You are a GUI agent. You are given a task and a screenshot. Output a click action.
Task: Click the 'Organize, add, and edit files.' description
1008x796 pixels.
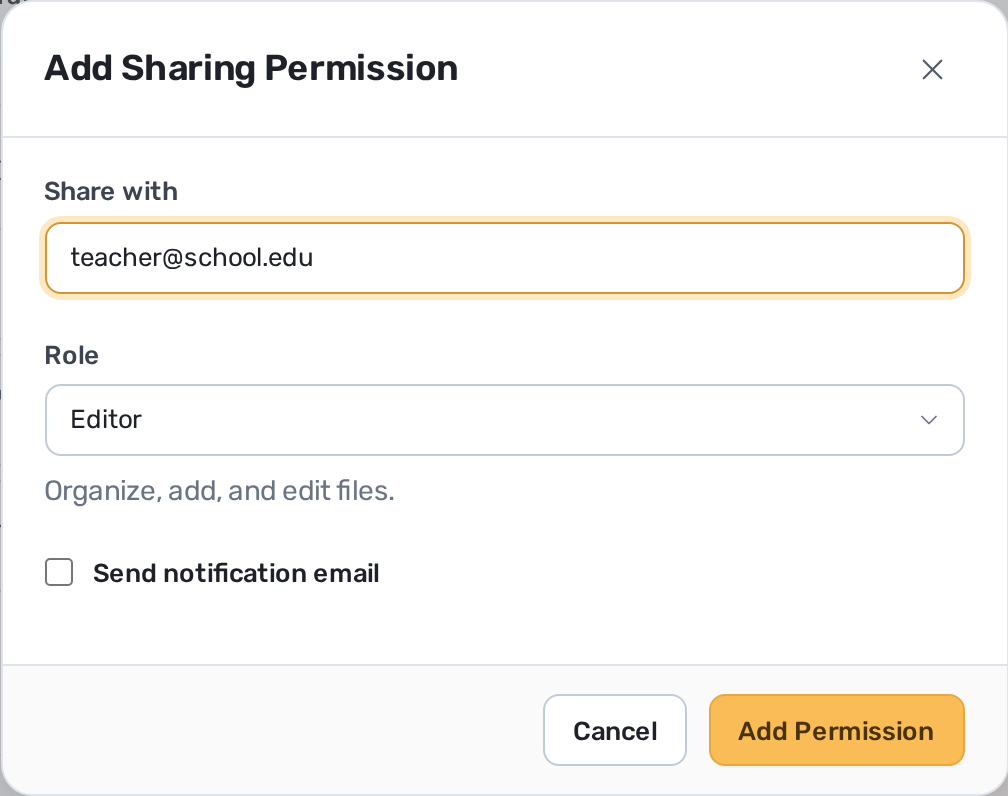click(219, 491)
